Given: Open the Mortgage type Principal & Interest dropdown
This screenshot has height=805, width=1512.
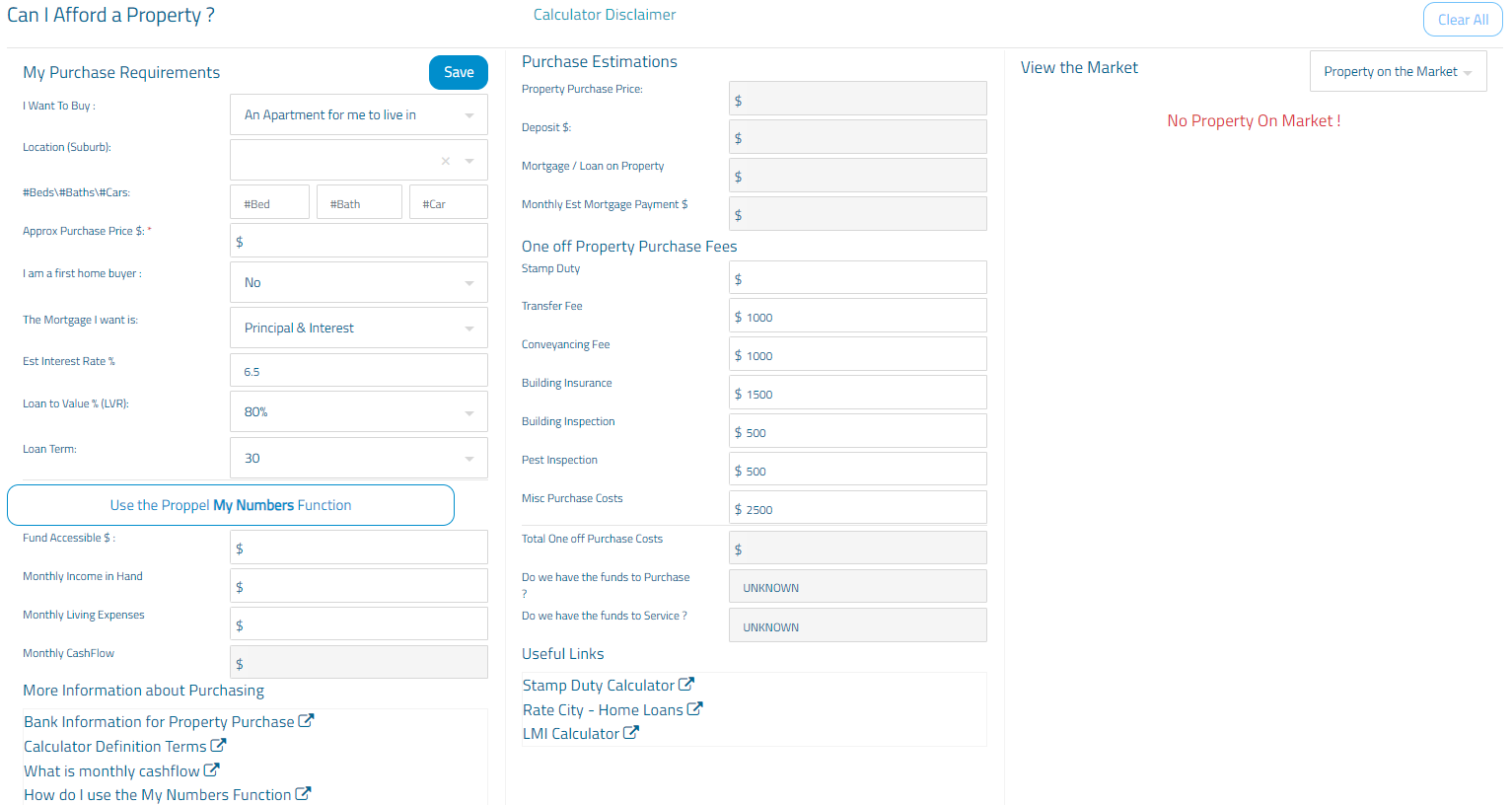Looking at the screenshot, I should [x=359, y=329].
